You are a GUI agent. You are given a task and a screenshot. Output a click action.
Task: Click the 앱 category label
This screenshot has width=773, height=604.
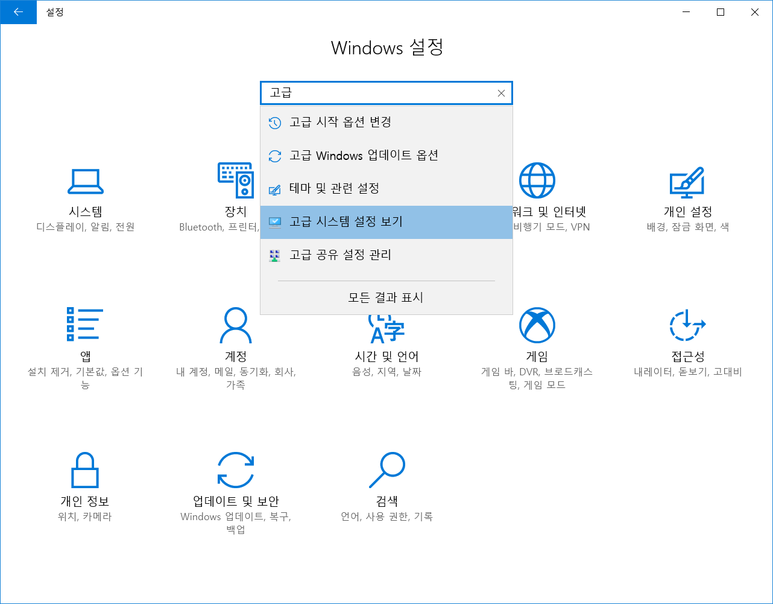[x=85, y=356]
